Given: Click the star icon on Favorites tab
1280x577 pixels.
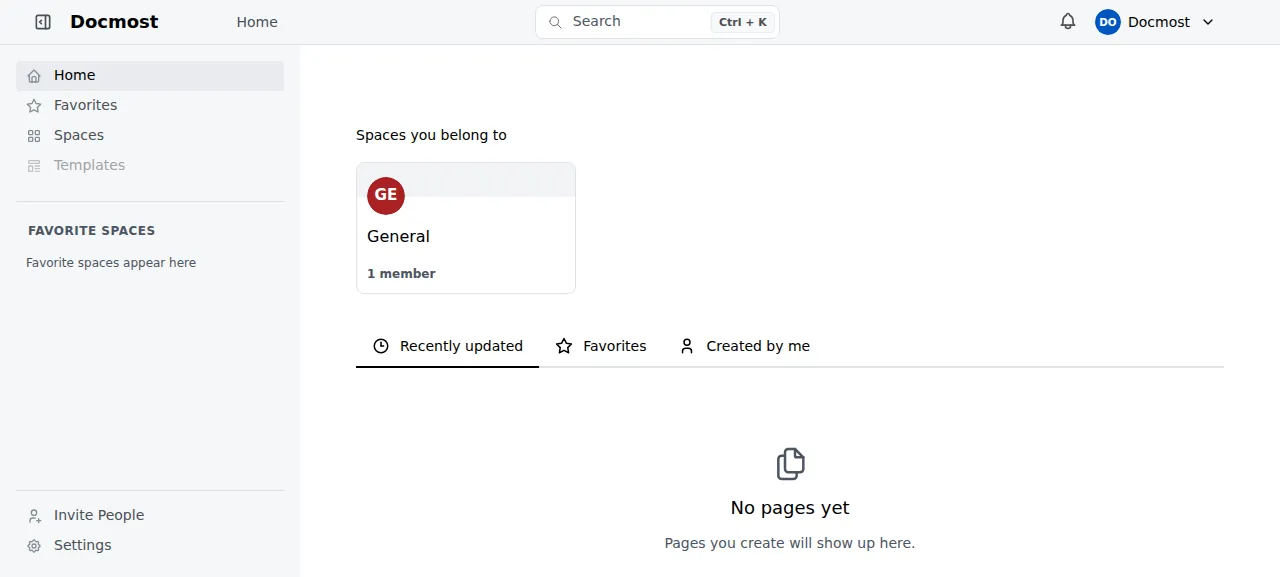Looking at the screenshot, I should pyautogui.click(x=564, y=346).
